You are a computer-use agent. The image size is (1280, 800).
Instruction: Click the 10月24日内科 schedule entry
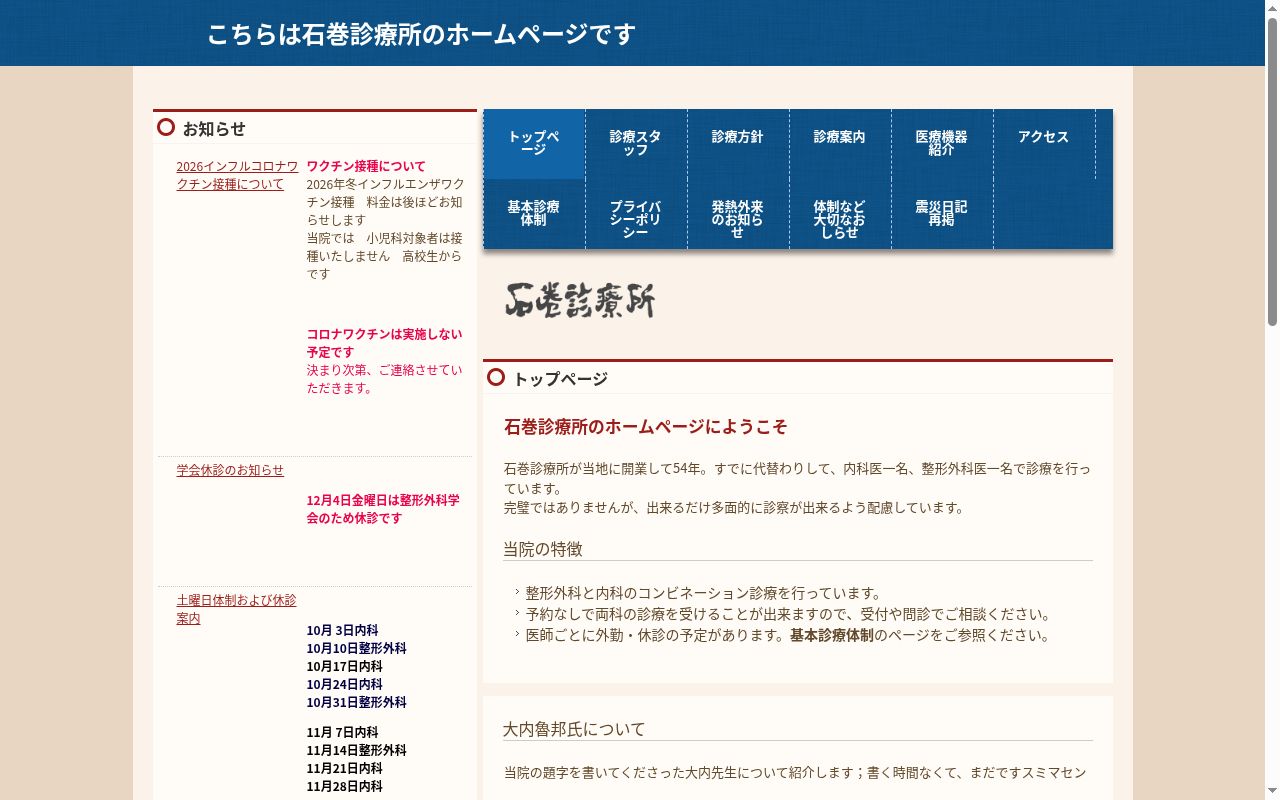[345, 684]
